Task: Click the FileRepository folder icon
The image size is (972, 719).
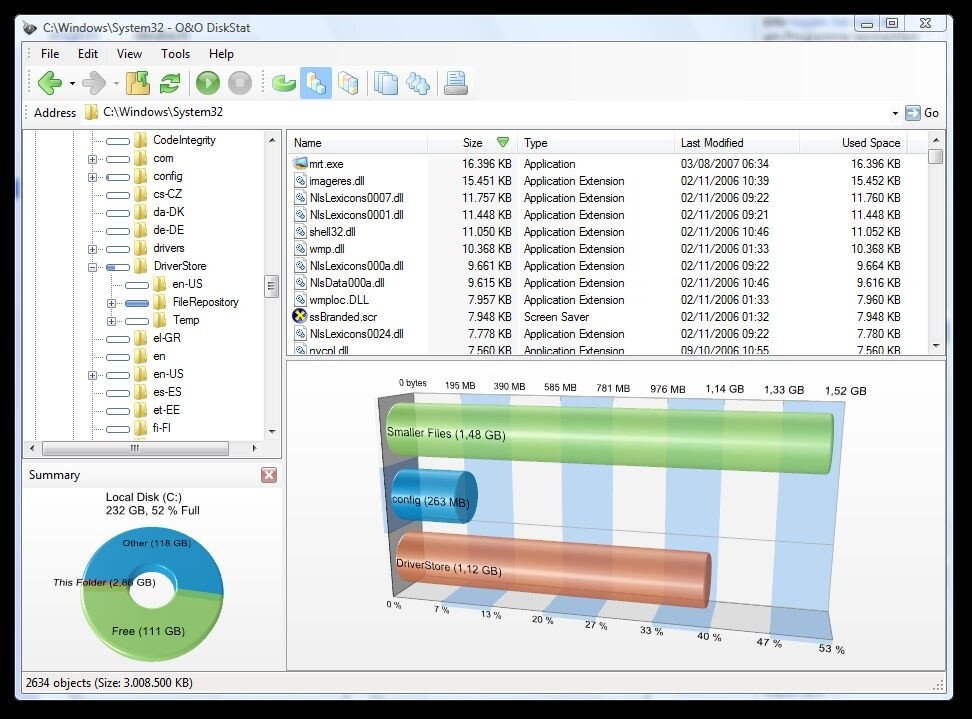Action: pos(160,302)
